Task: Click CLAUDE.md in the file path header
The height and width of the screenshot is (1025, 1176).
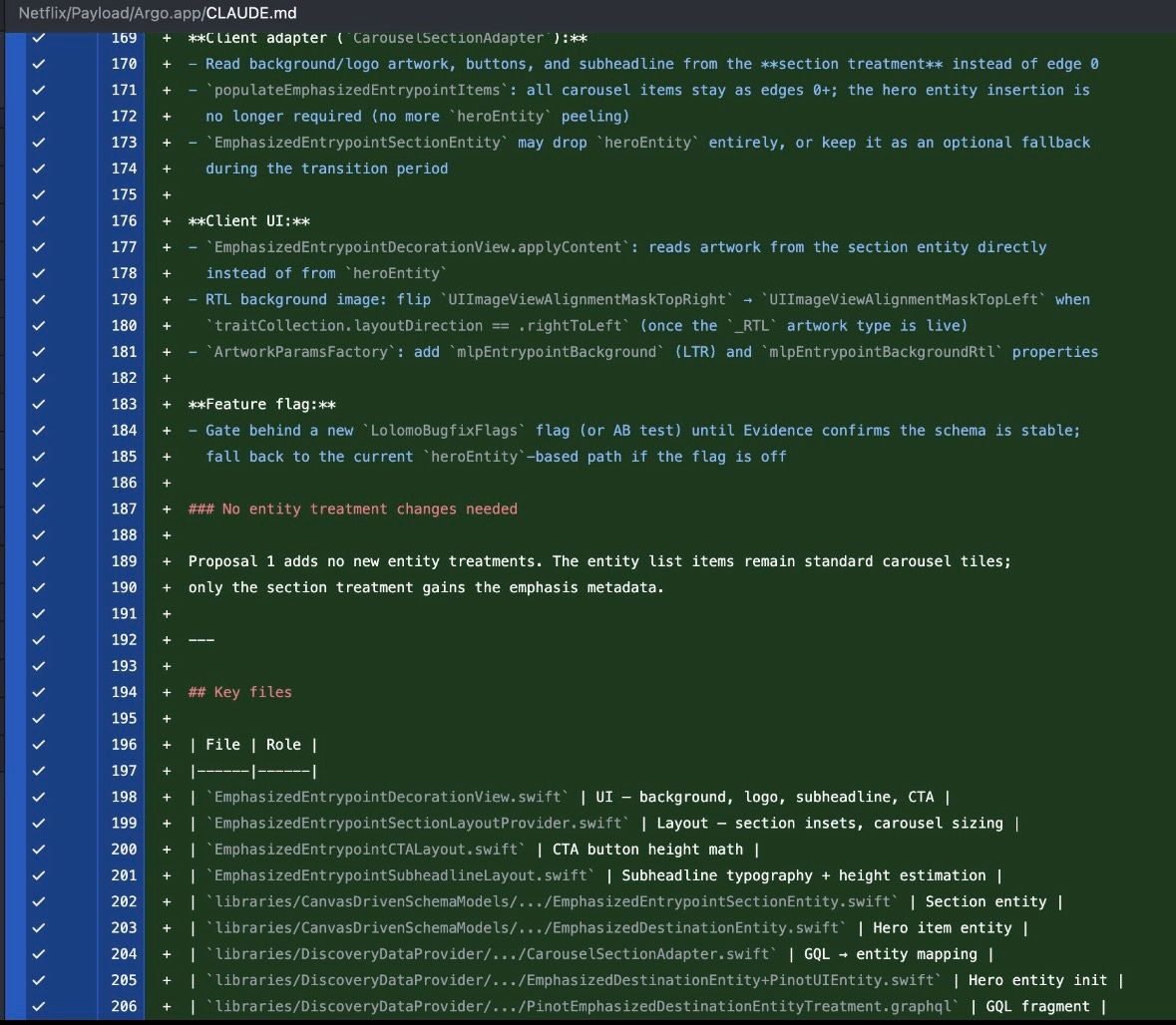Action: point(251,13)
